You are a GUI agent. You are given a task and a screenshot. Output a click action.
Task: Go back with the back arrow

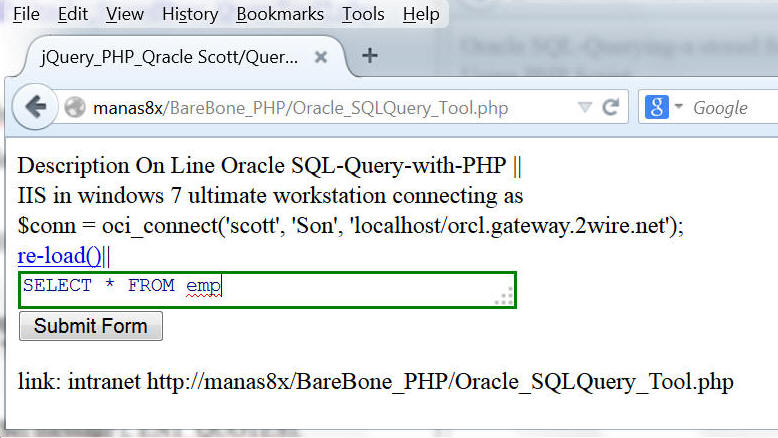click(35, 107)
